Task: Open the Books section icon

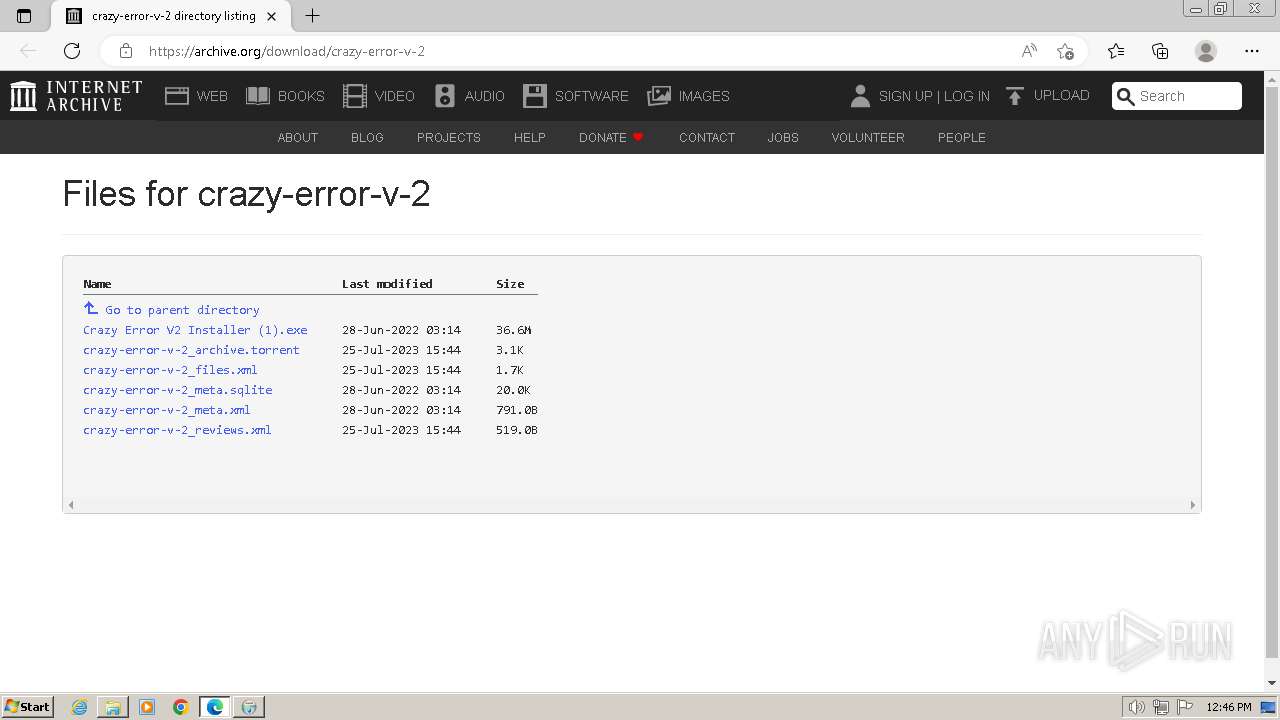Action: click(258, 96)
